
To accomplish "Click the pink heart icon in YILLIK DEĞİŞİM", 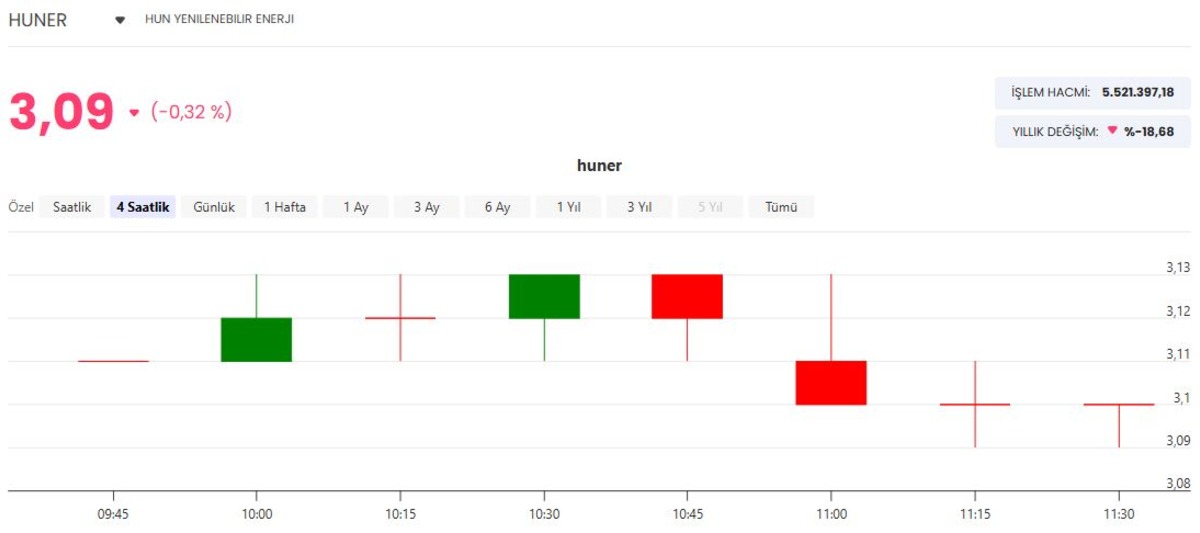I will point(1112,130).
